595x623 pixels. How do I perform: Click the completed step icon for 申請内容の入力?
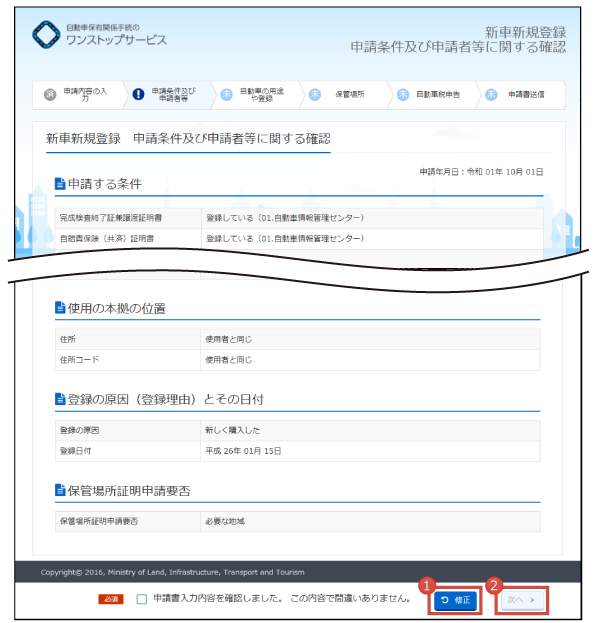pos(50,95)
